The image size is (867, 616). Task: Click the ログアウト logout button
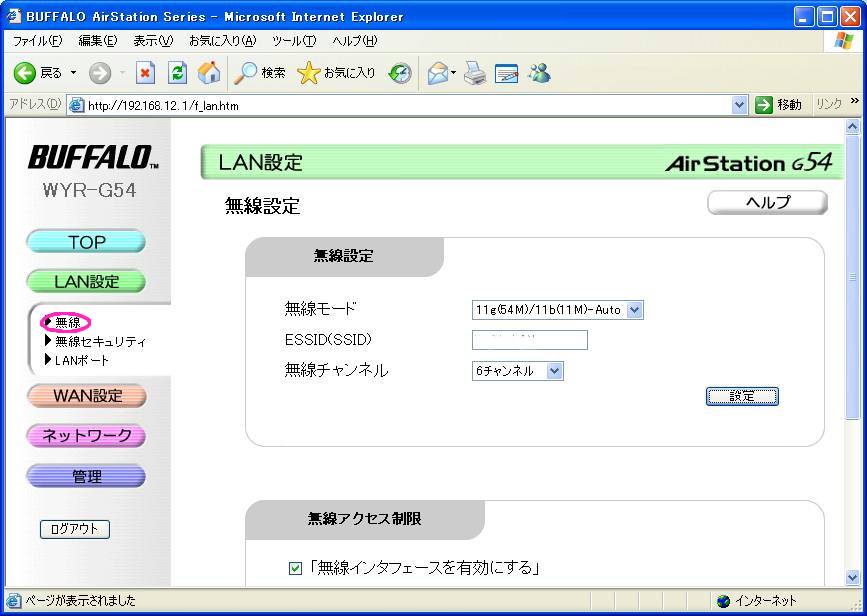point(75,529)
